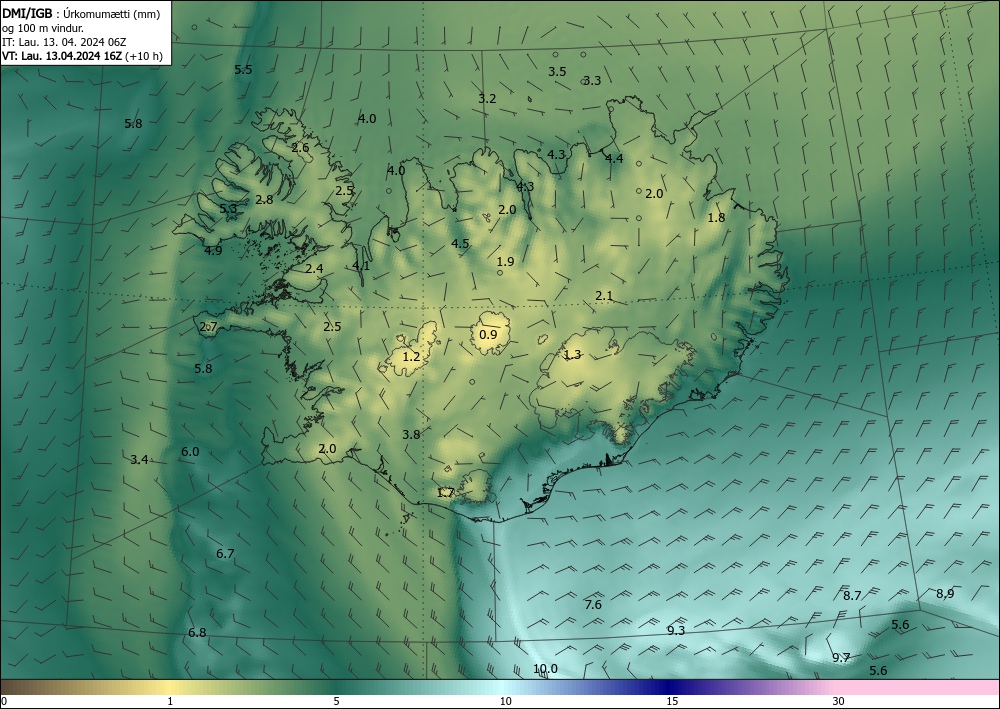
Task: Click the 'DMI/IGB : Úrkomumætti (mm)' title line
Action: coord(81,13)
